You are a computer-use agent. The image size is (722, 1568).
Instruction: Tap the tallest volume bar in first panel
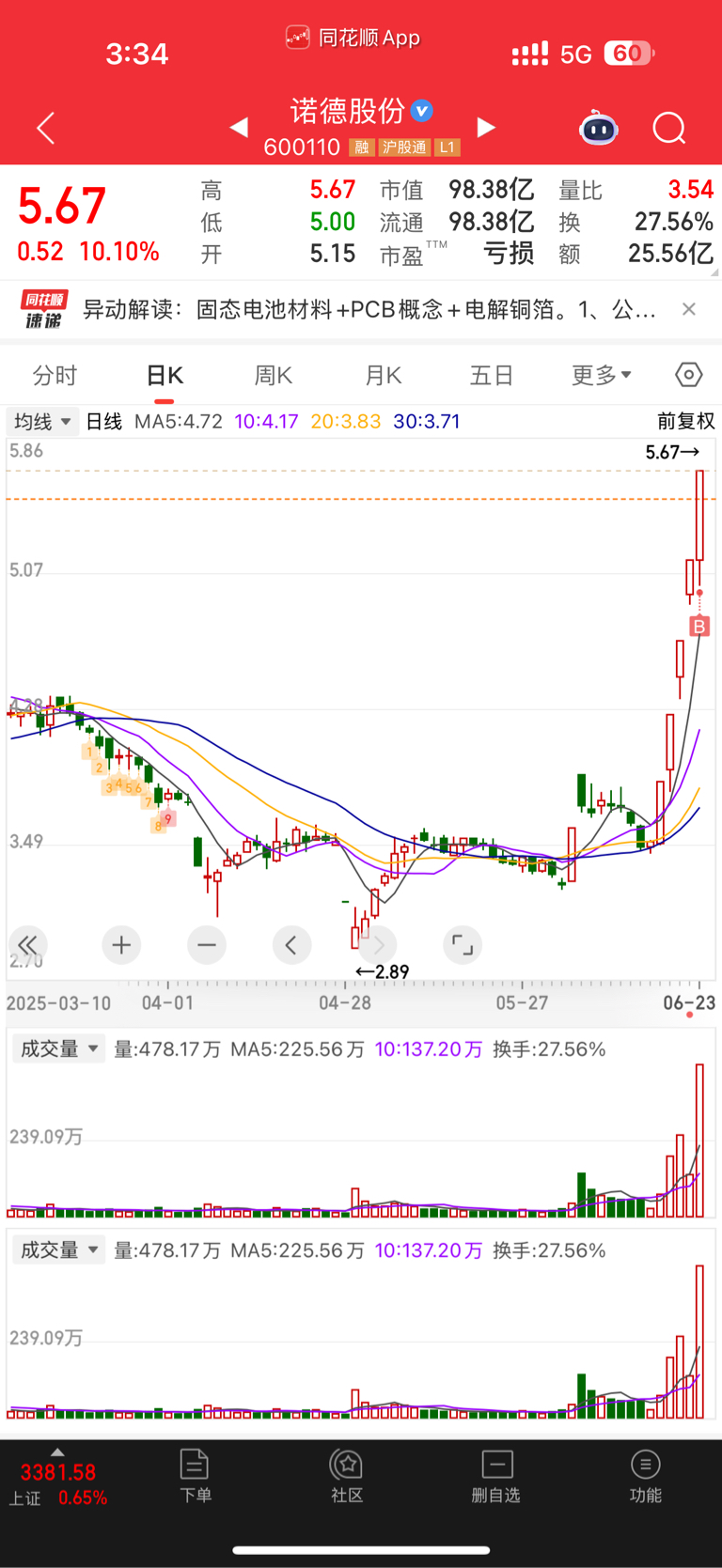click(699, 1141)
